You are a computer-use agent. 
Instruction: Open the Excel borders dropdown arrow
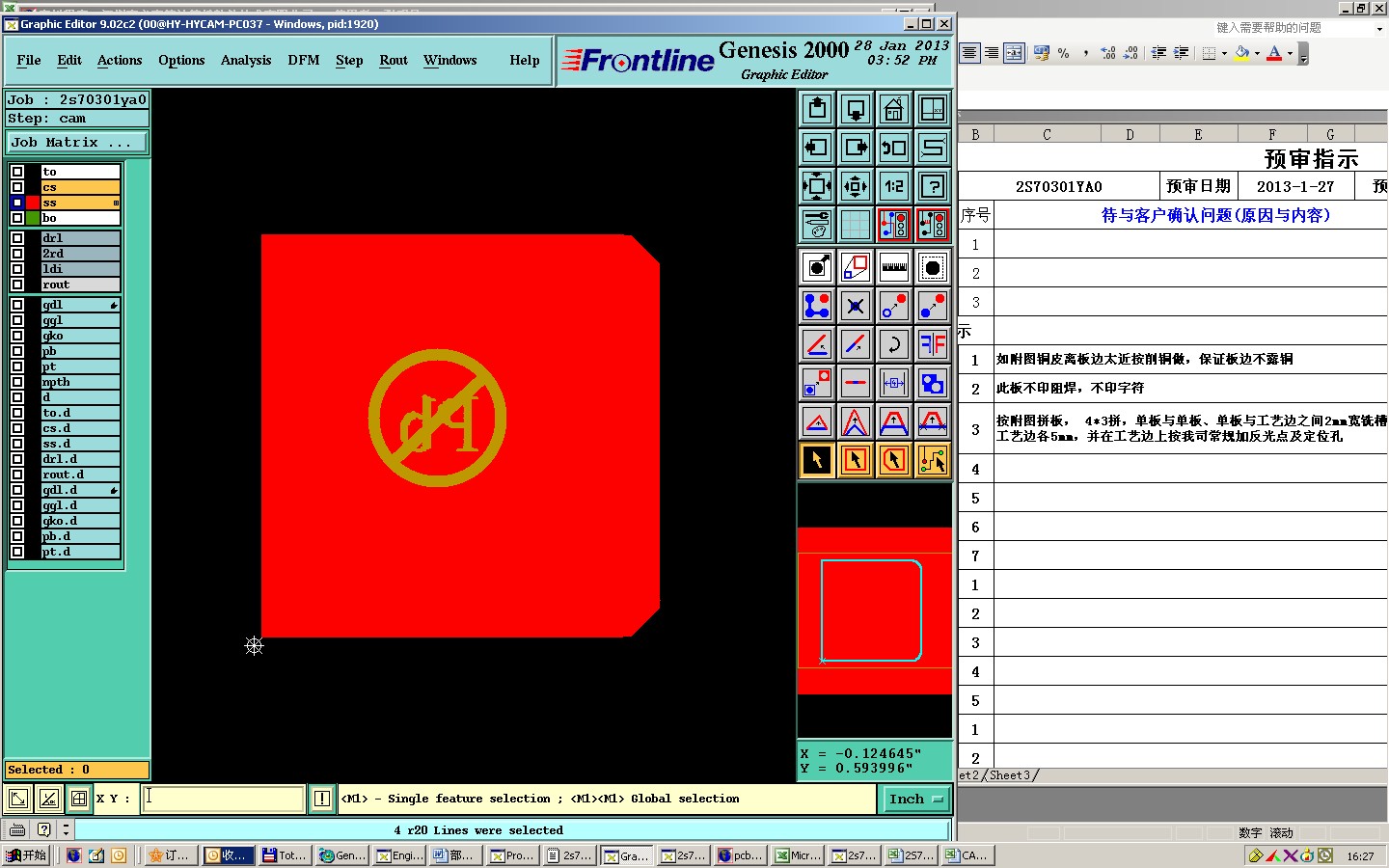coord(1225,54)
